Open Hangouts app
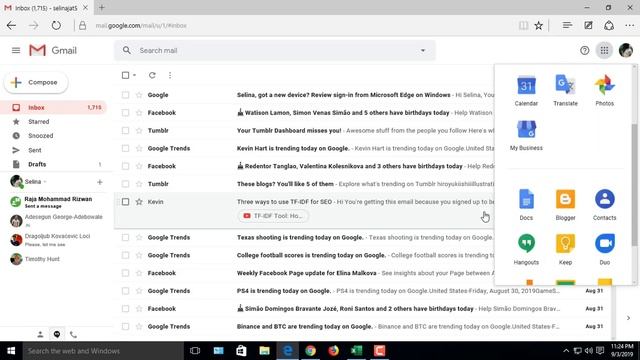 [526, 249]
